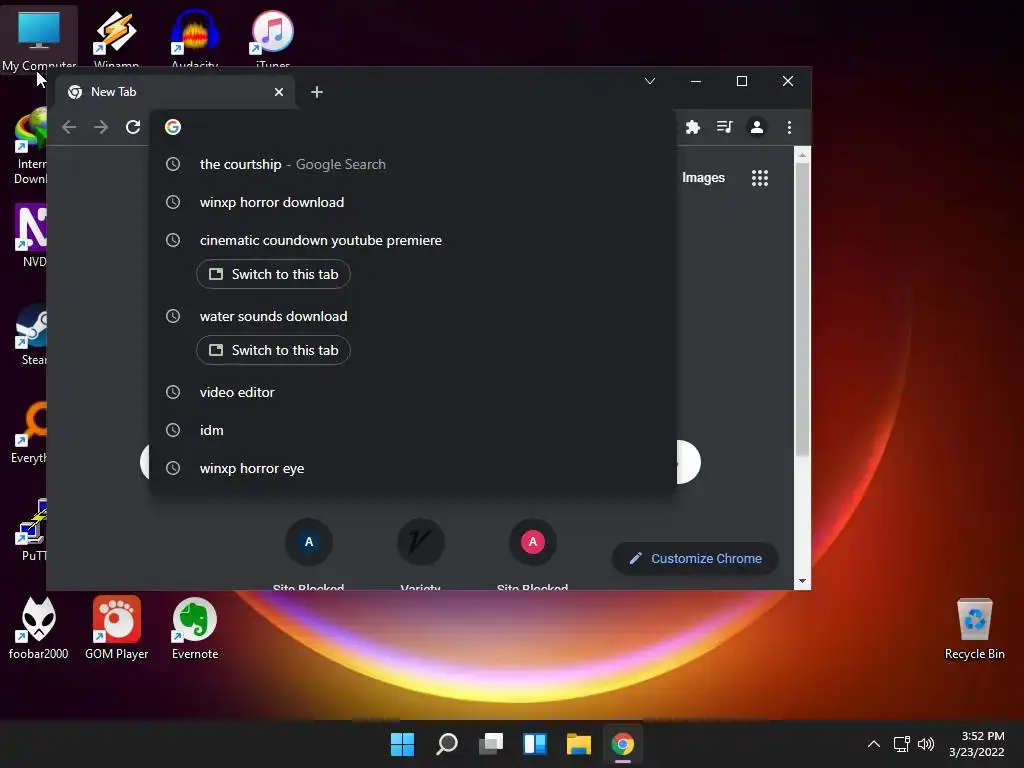This screenshot has height=768, width=1024.
Task: Click the page scrollbar down arrow
Action: [x=802, y=581]
